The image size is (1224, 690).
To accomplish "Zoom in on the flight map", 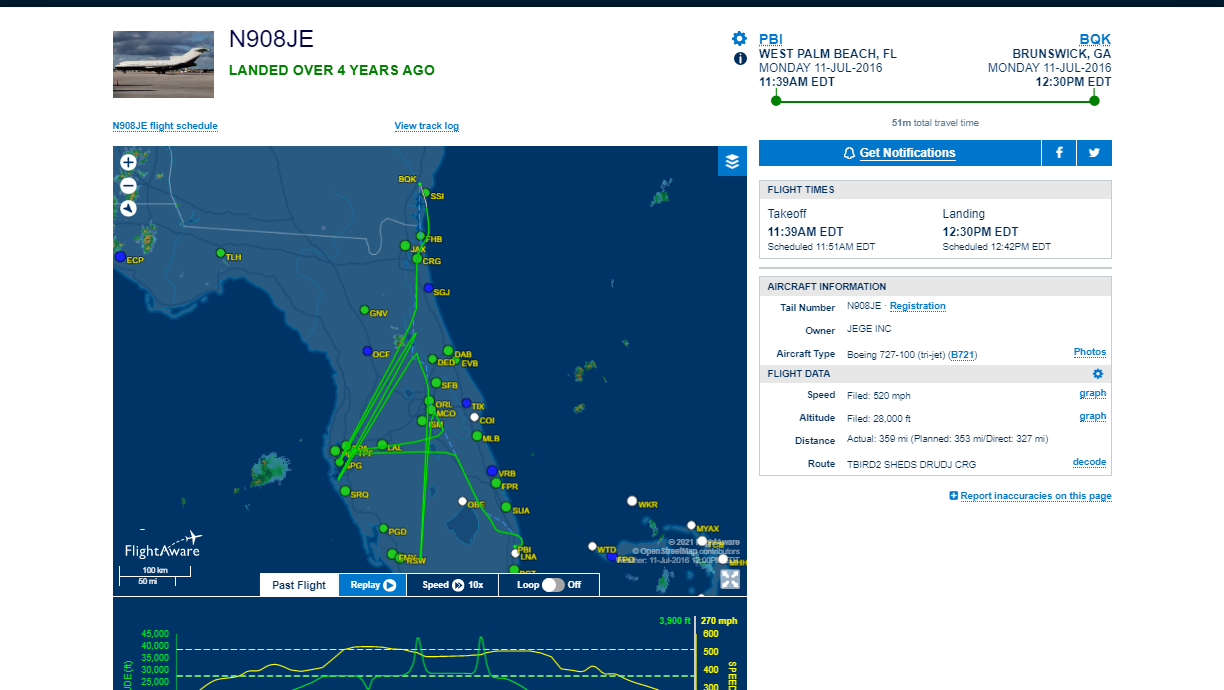I will point(128,162).
